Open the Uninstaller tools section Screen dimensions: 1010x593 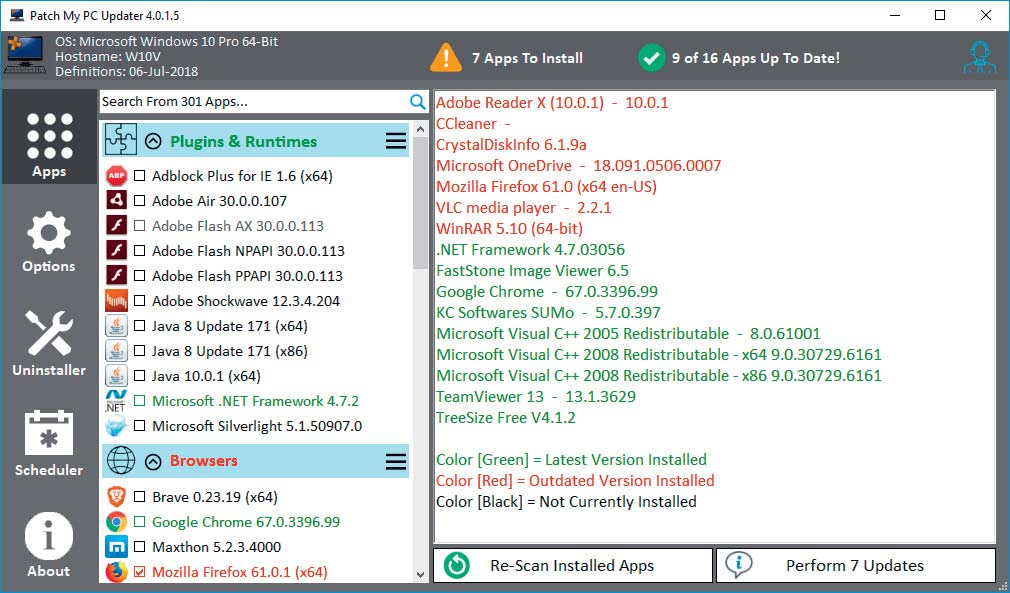(49, 343)
